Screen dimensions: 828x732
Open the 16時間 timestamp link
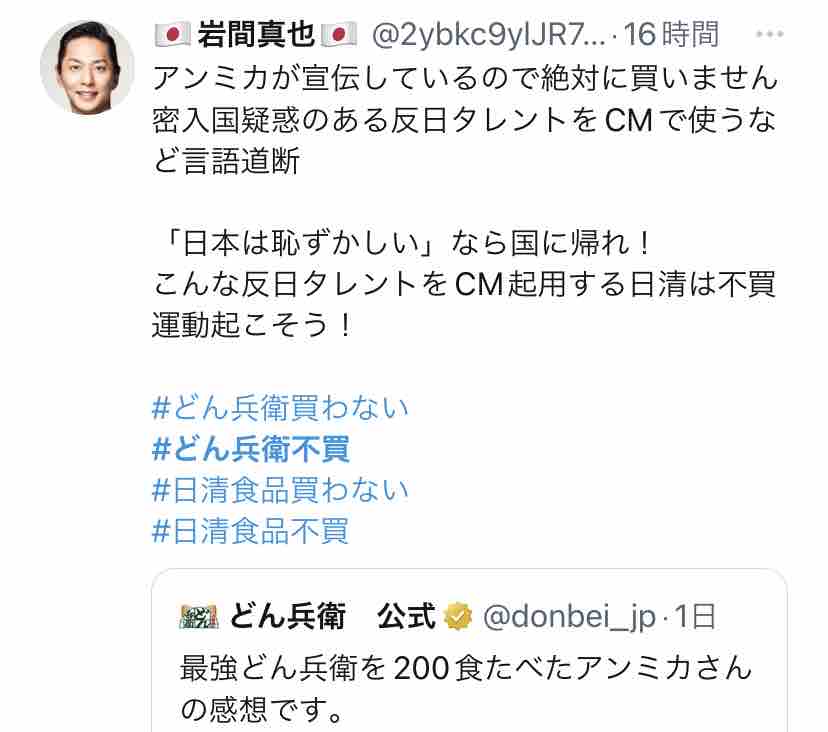(671, 35)
